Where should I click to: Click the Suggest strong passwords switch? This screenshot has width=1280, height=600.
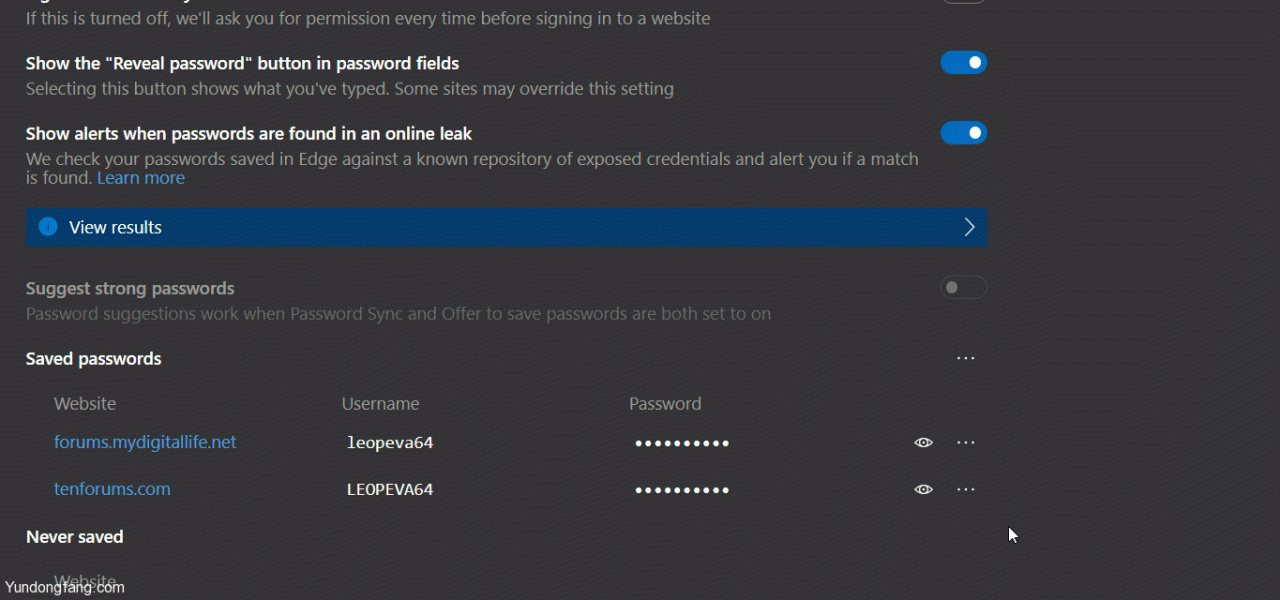pos(964,288)
